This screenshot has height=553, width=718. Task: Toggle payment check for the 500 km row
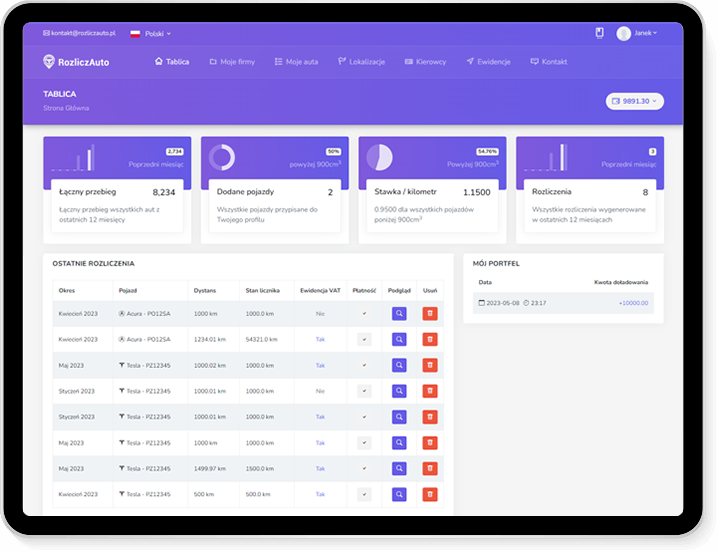[x=364, y=494]
